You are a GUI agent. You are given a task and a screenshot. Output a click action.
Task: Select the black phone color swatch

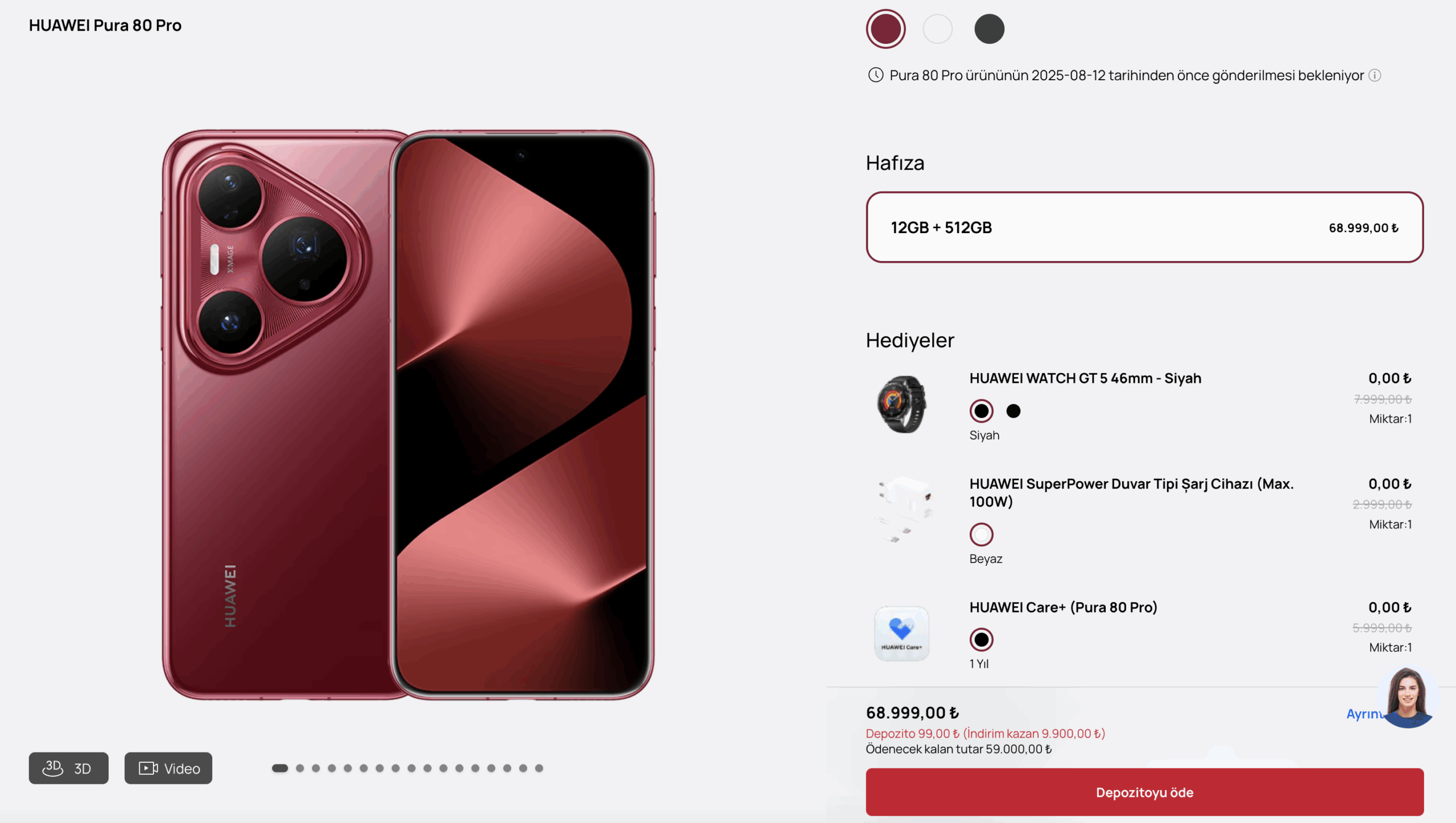click(x=989, y=29)
